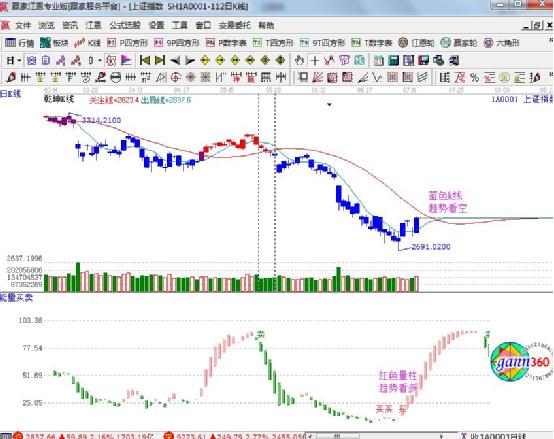This screenshot has width=554, height=439.
Task: Click the 日K线 label on chart
Action: click(x=11, y=94)
